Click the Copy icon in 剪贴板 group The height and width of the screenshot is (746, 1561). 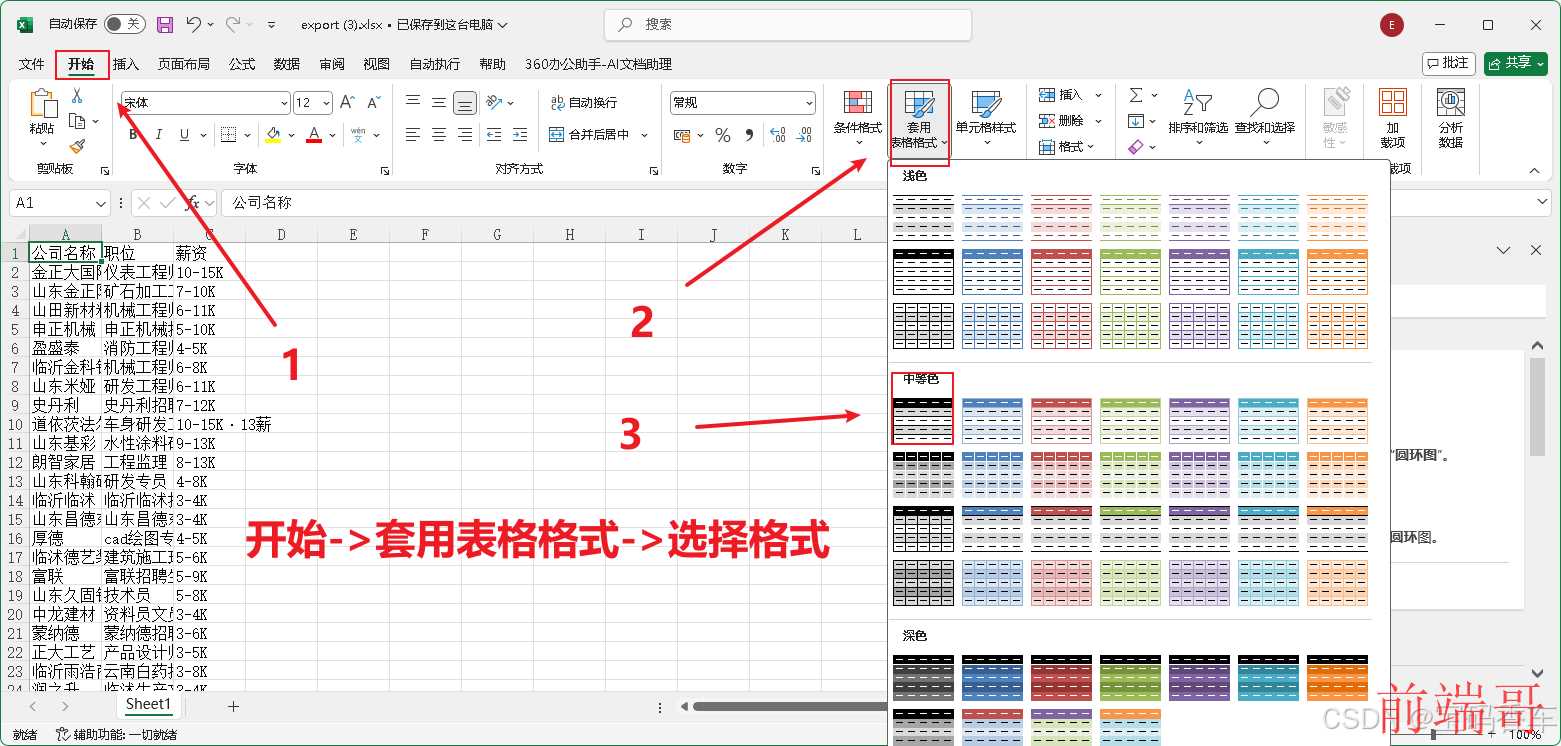coord(77,121)
